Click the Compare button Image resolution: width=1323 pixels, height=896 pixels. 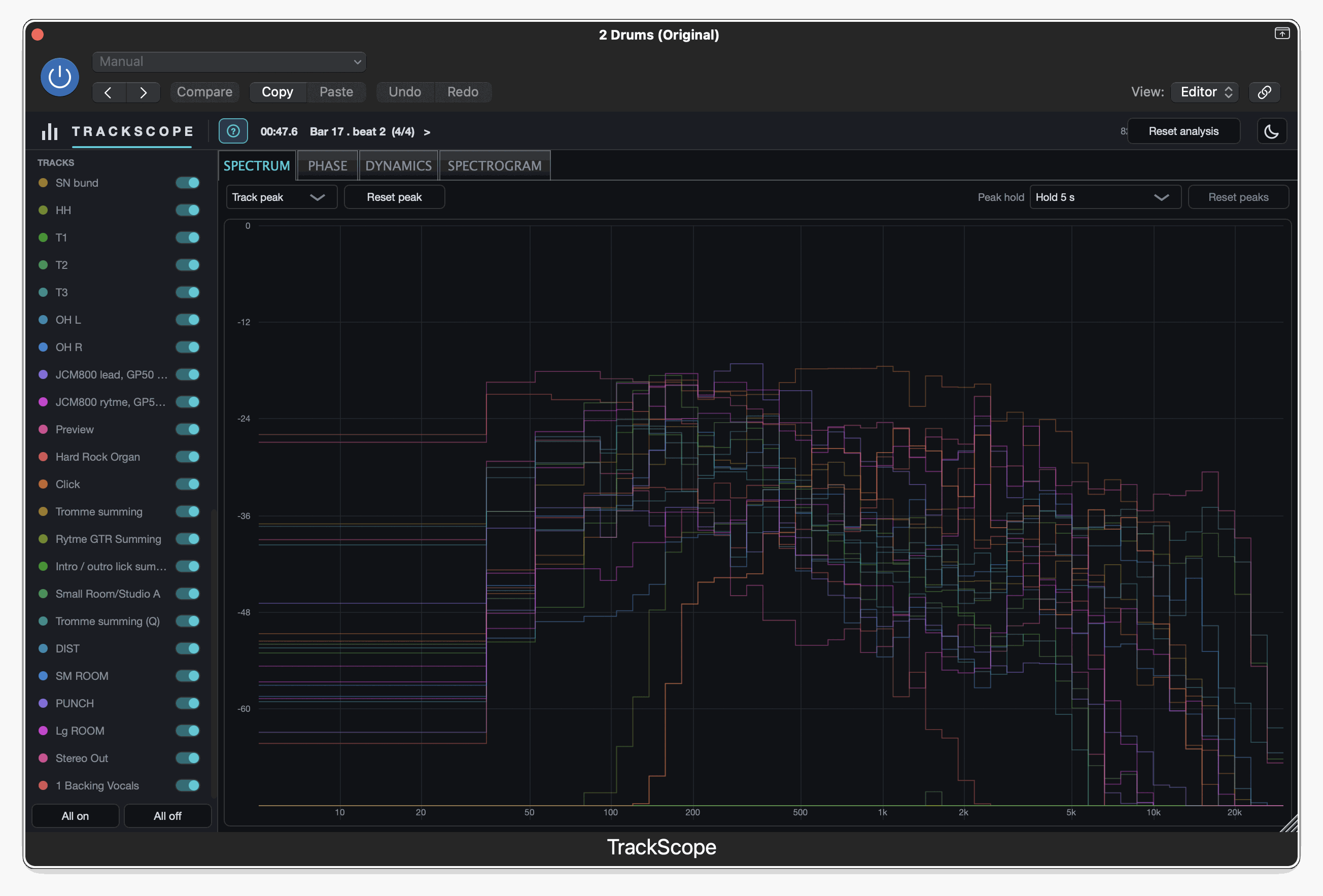204,92
